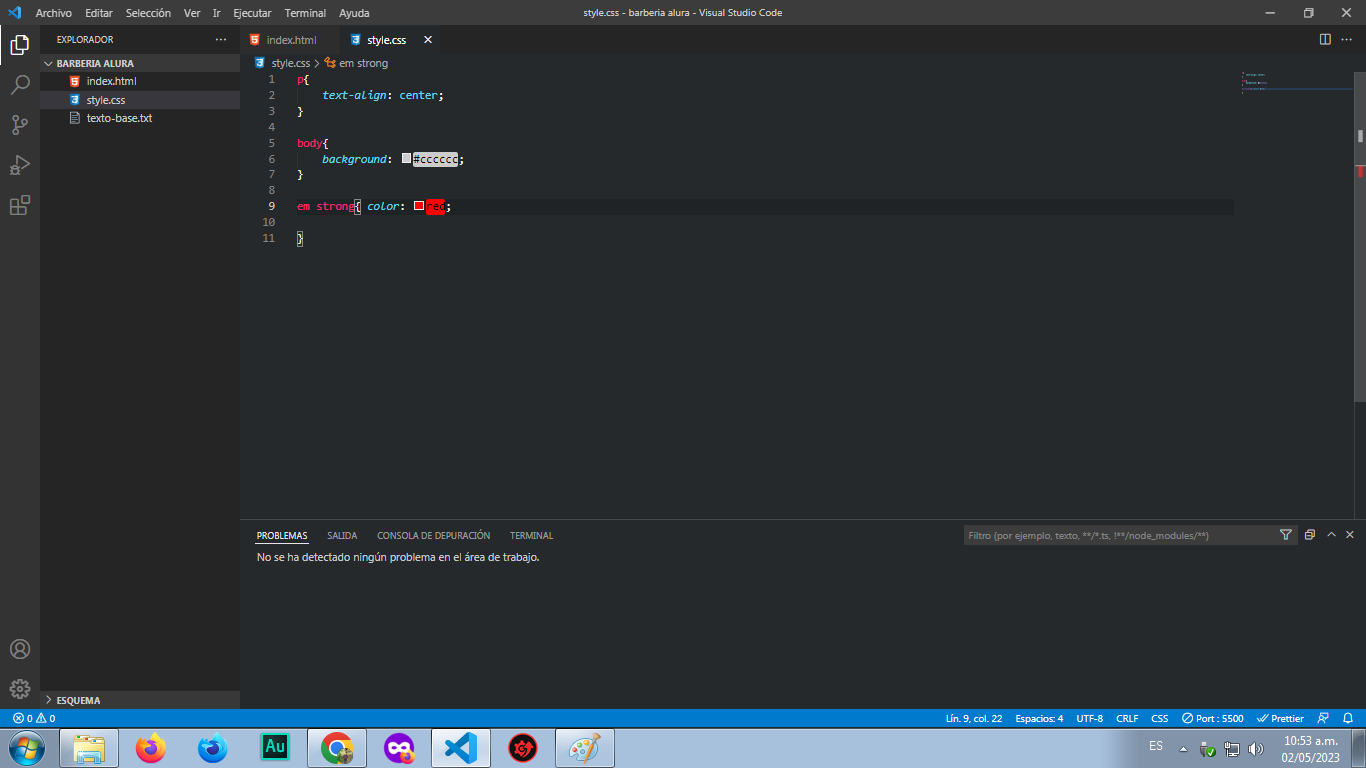
Task: Open the Extensions view
Action: 20,205
